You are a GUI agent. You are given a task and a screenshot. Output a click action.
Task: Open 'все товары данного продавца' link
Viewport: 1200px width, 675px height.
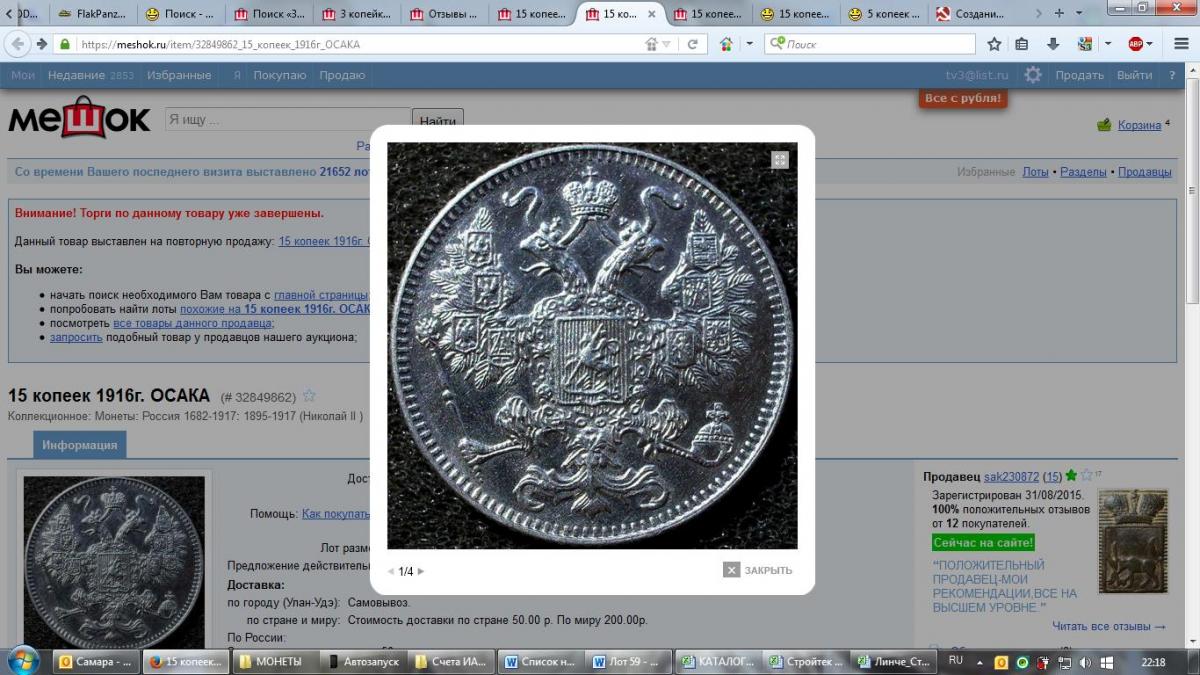(x=192, y=323)
